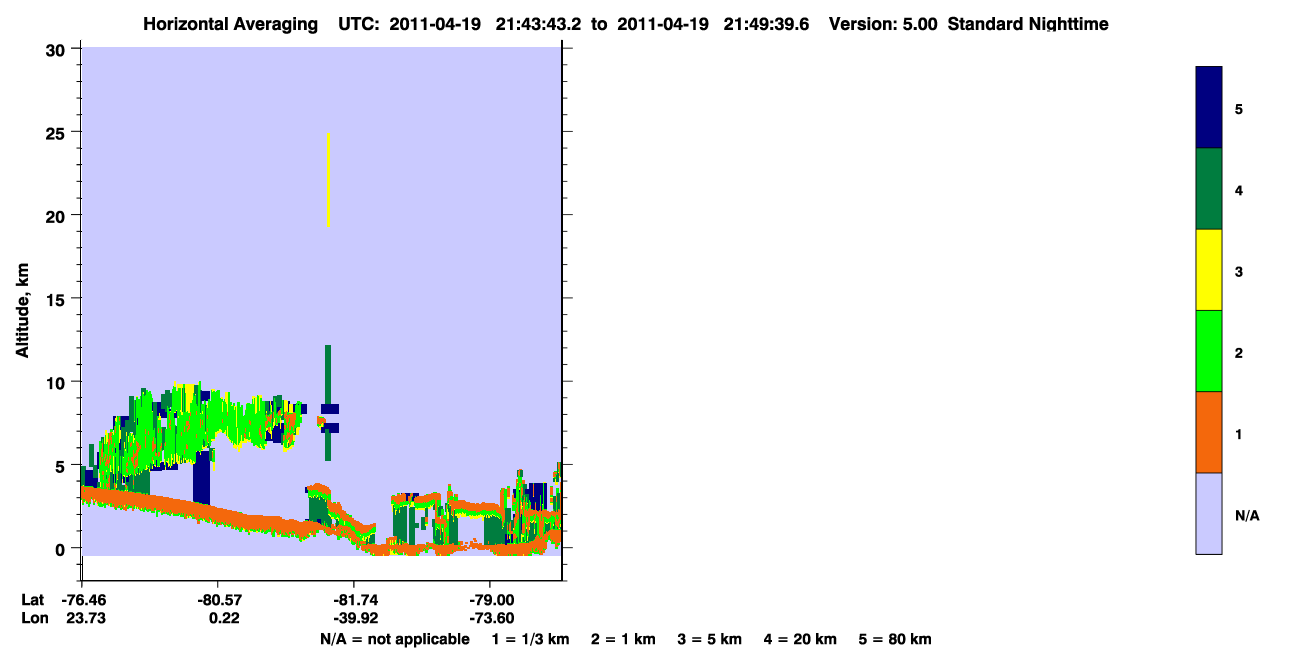Click the dark blue colorbar segment labeled 5
Viewport: 1300px width, 667px height.
tap(1209, 107)
